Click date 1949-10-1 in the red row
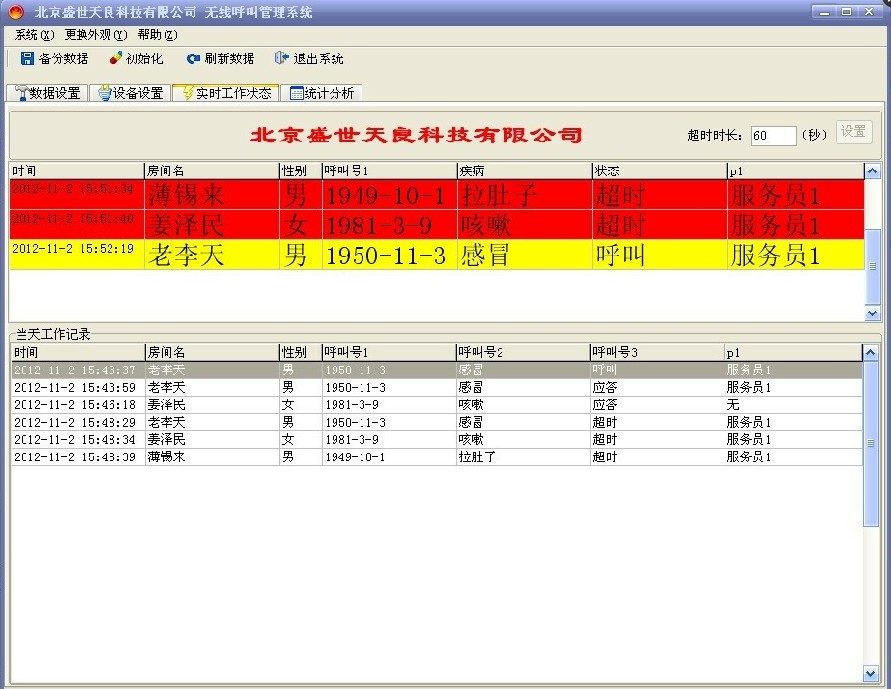891x689 pixels. [385, 196]
